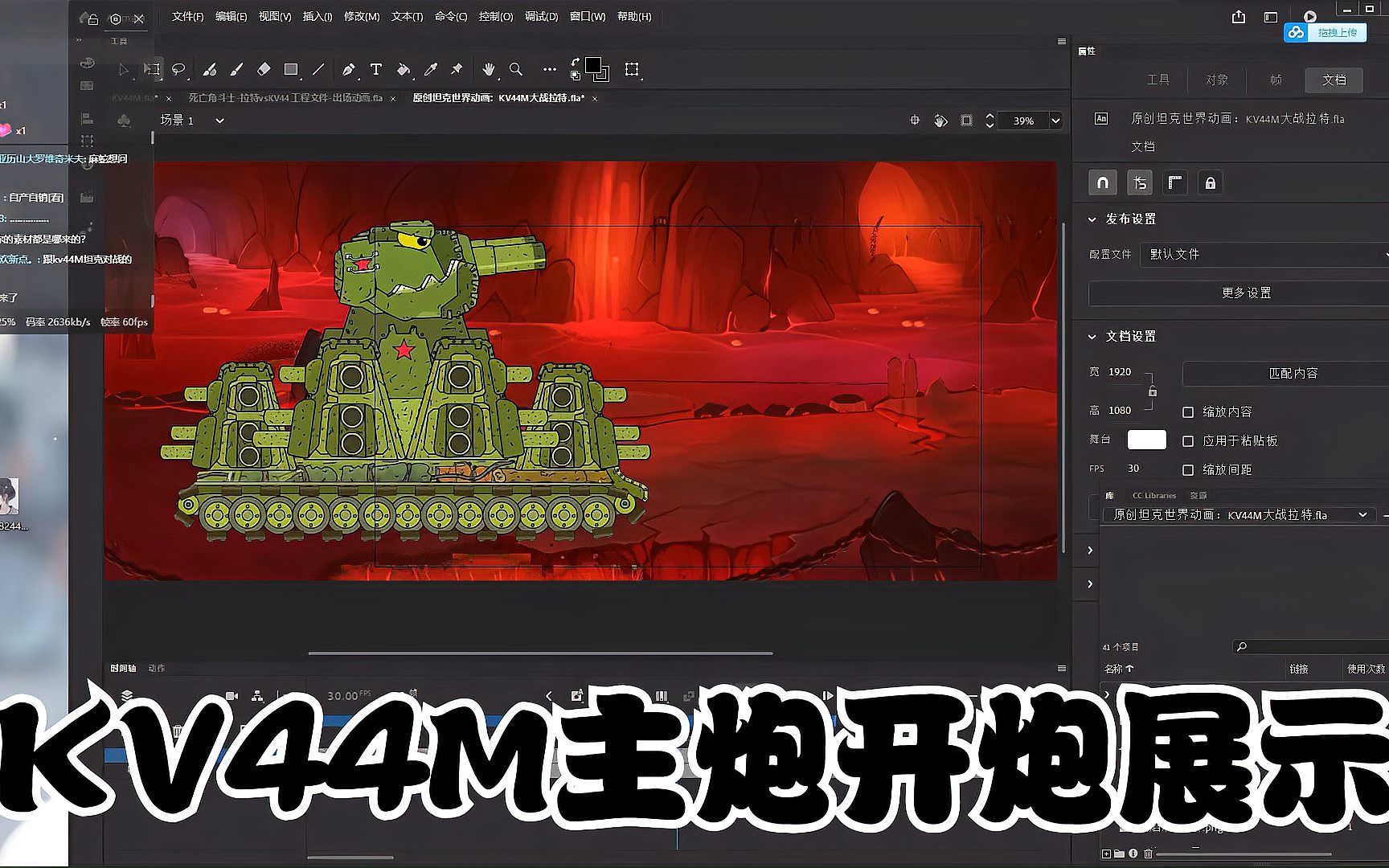Click the Rotation tool beside zoom box
The image size is (1389, 868).
coord(940,121)
